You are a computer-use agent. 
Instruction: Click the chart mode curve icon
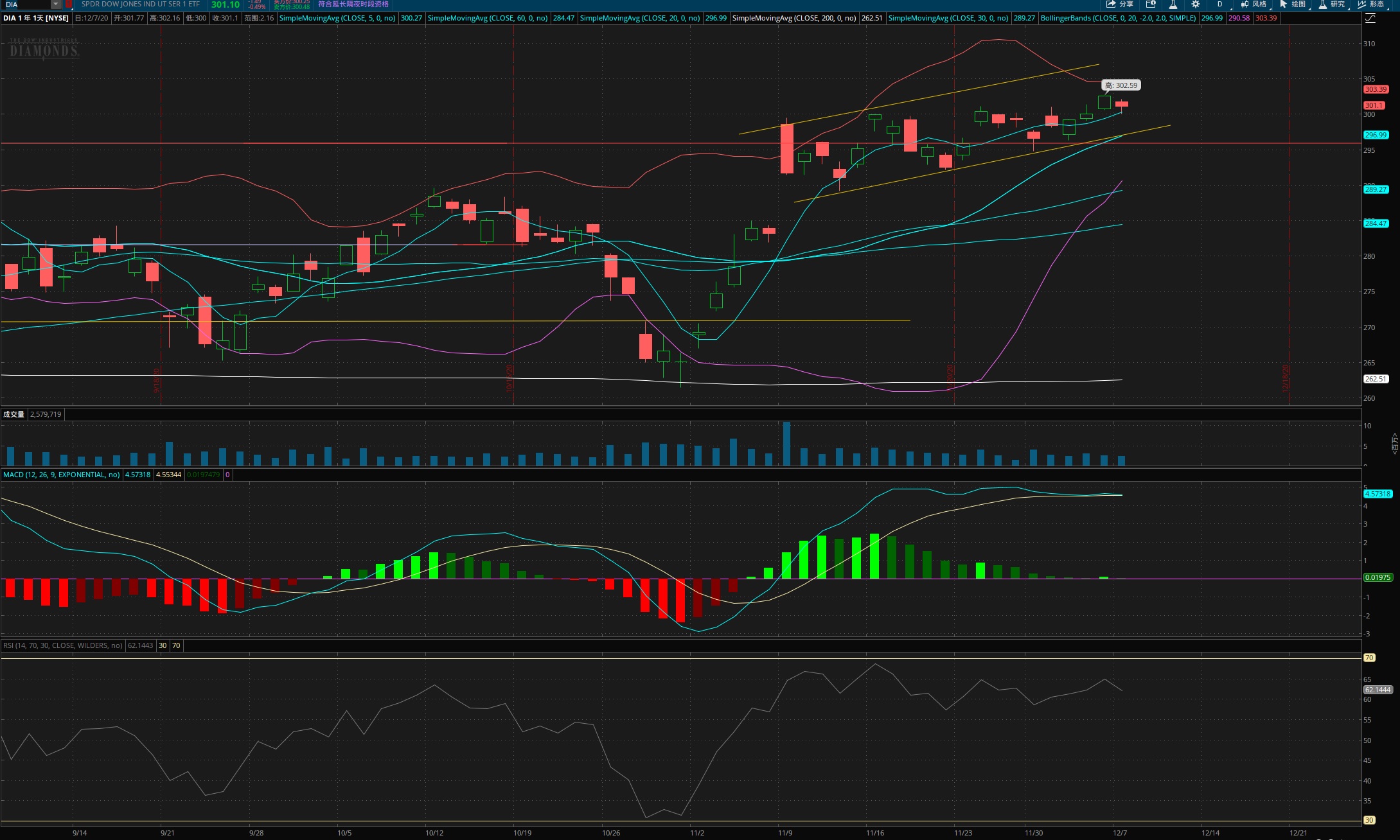pyautogui.click(x=1370, y=18)
